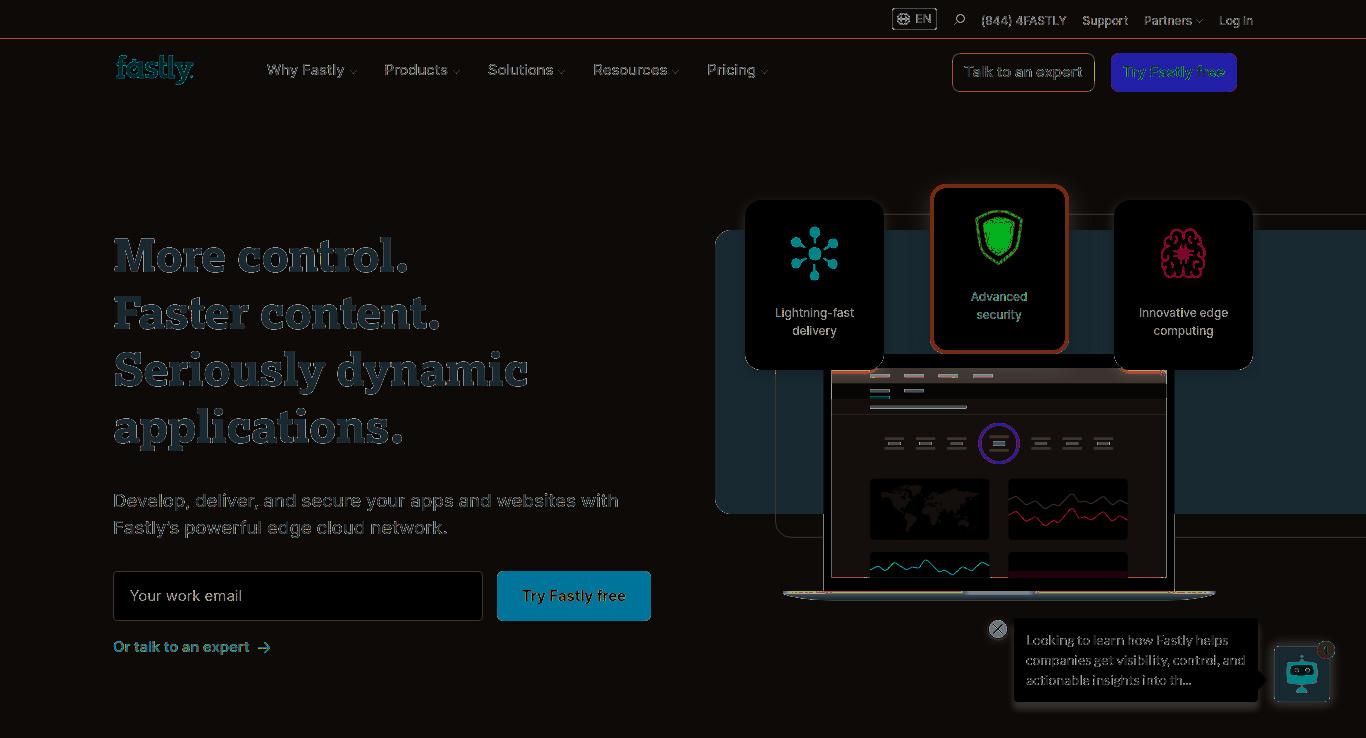
Task: Expand the Why Fastly menu
Action: (311, 70)
